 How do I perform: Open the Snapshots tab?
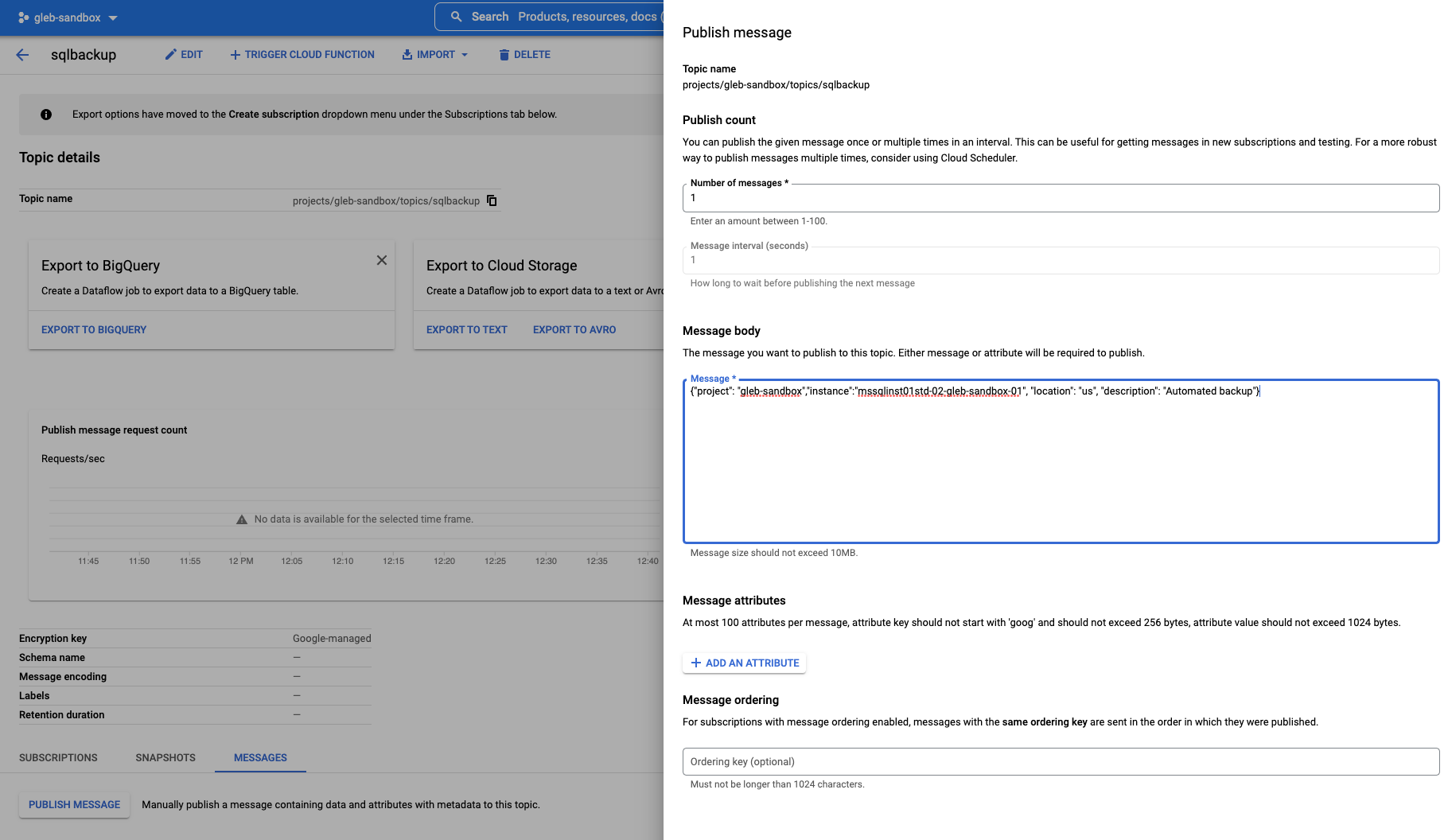(165, 757)
